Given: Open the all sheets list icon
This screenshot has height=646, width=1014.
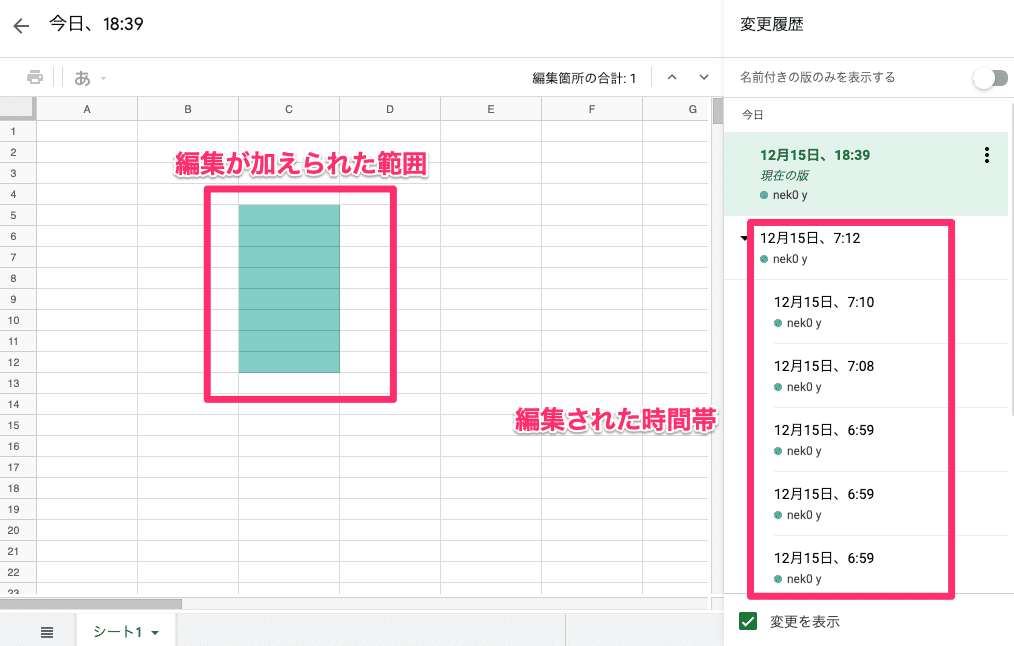Looking at the screenshot, I should tap(47, 632).
